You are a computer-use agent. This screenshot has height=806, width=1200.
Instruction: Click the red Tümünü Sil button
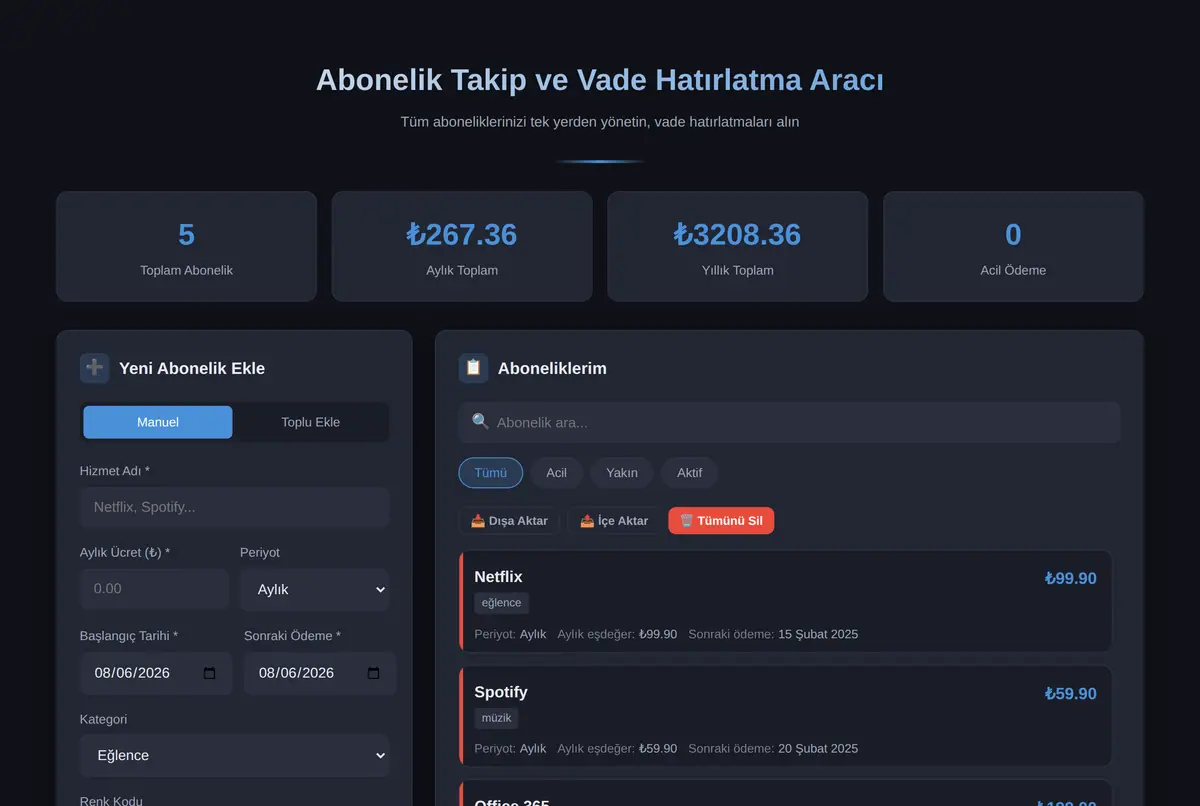pyautogui.click(x=721, y=521)
